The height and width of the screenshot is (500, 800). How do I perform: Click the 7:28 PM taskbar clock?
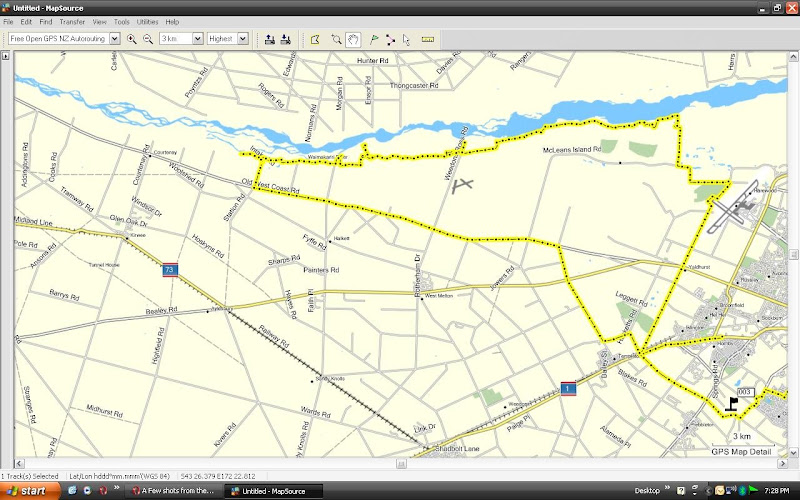777,491
